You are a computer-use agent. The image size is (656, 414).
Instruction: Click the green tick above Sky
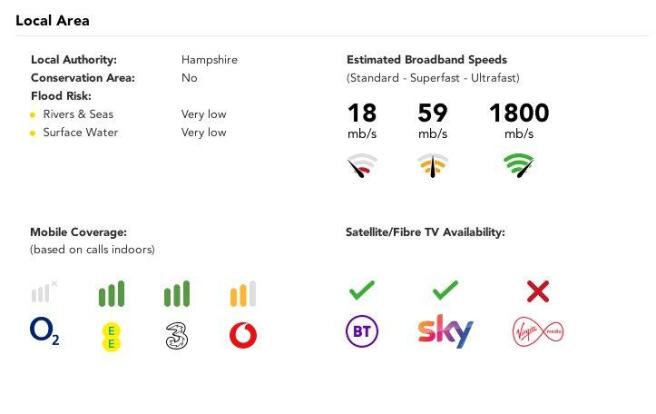coord(445,291)
